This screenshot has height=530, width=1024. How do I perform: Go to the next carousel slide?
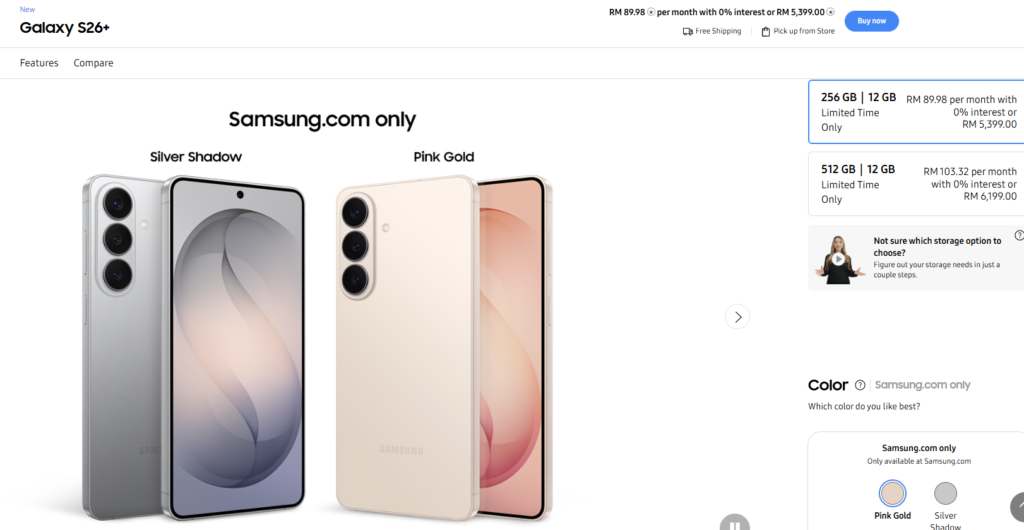coord(737,317)
